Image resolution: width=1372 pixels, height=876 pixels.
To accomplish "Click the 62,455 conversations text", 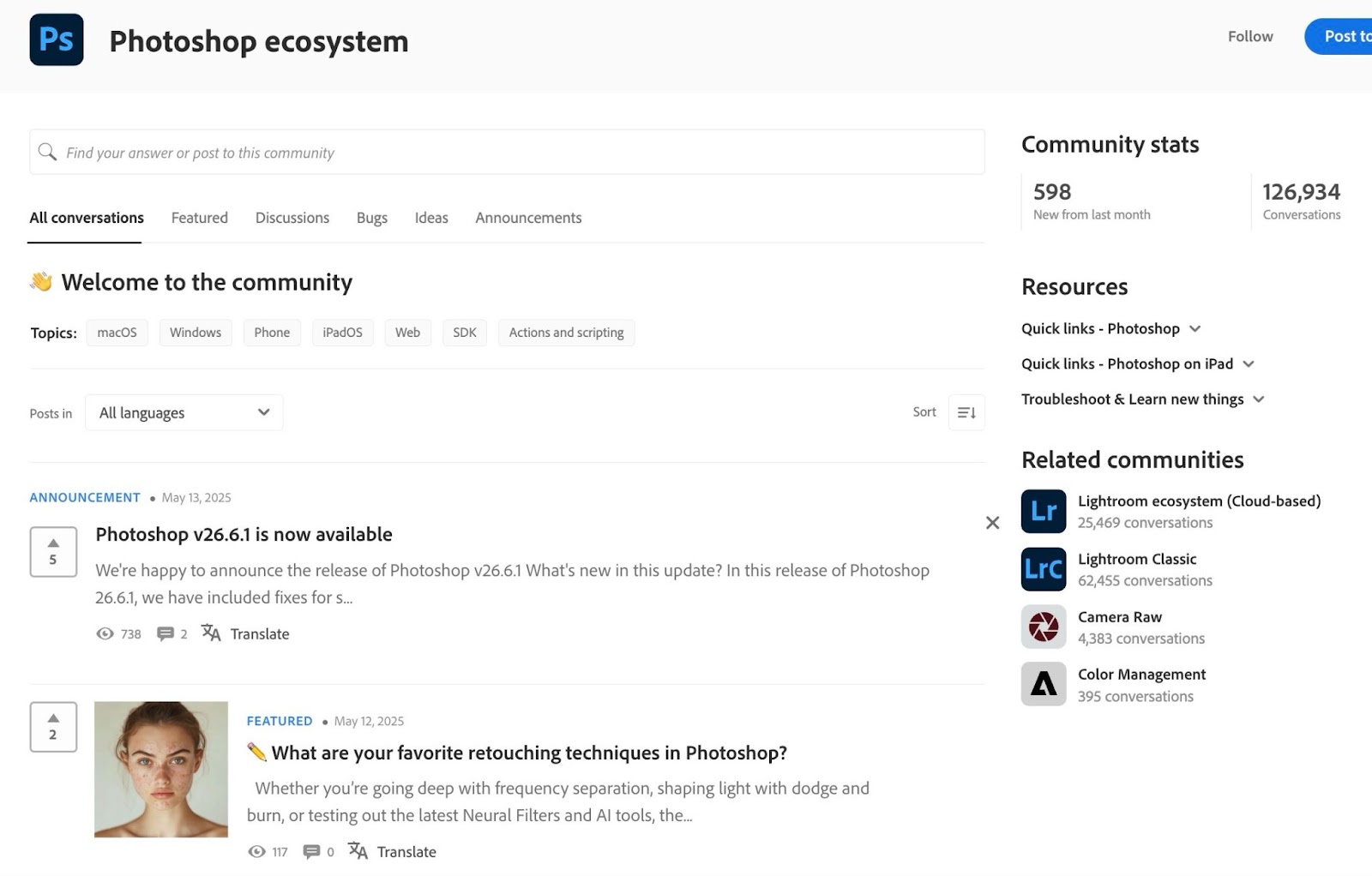I will (x=1145, y=580).
